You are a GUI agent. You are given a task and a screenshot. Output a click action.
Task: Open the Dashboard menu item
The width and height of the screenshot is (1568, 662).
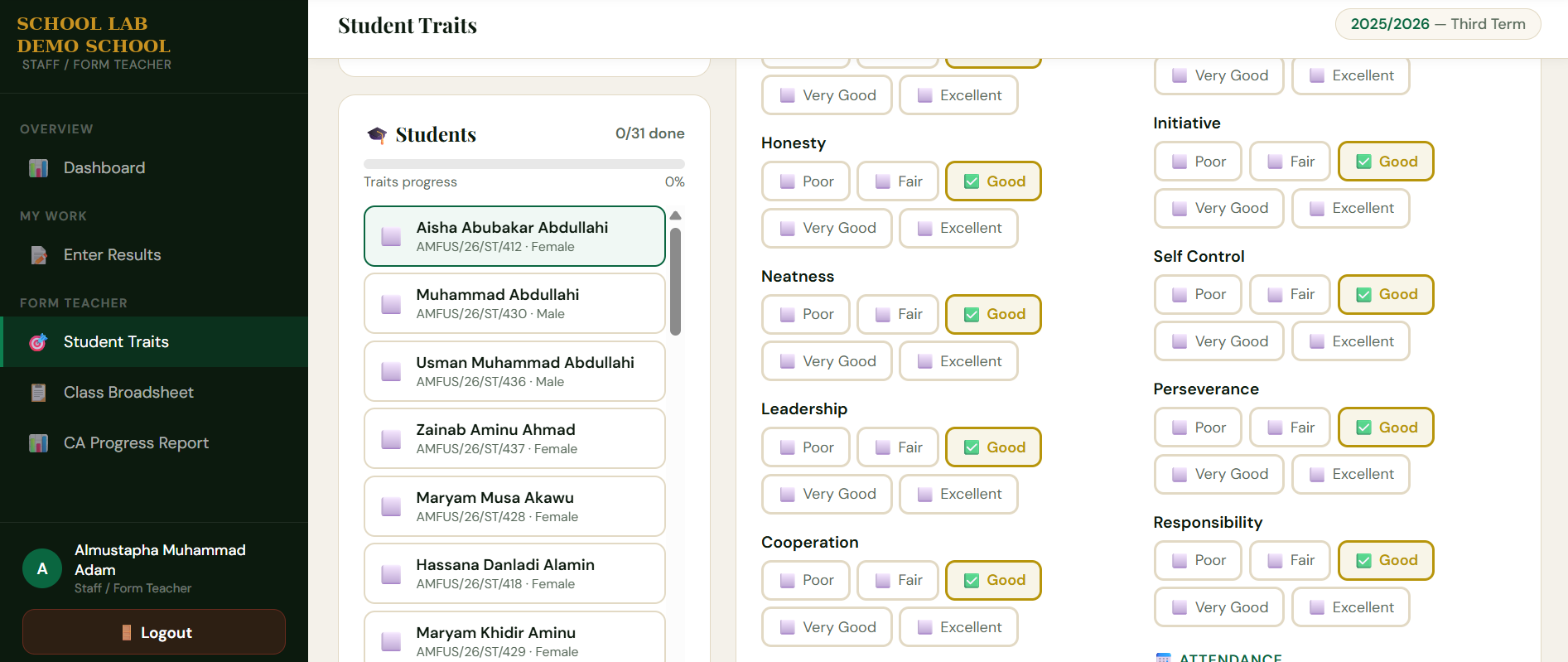[x=154, y=168]
